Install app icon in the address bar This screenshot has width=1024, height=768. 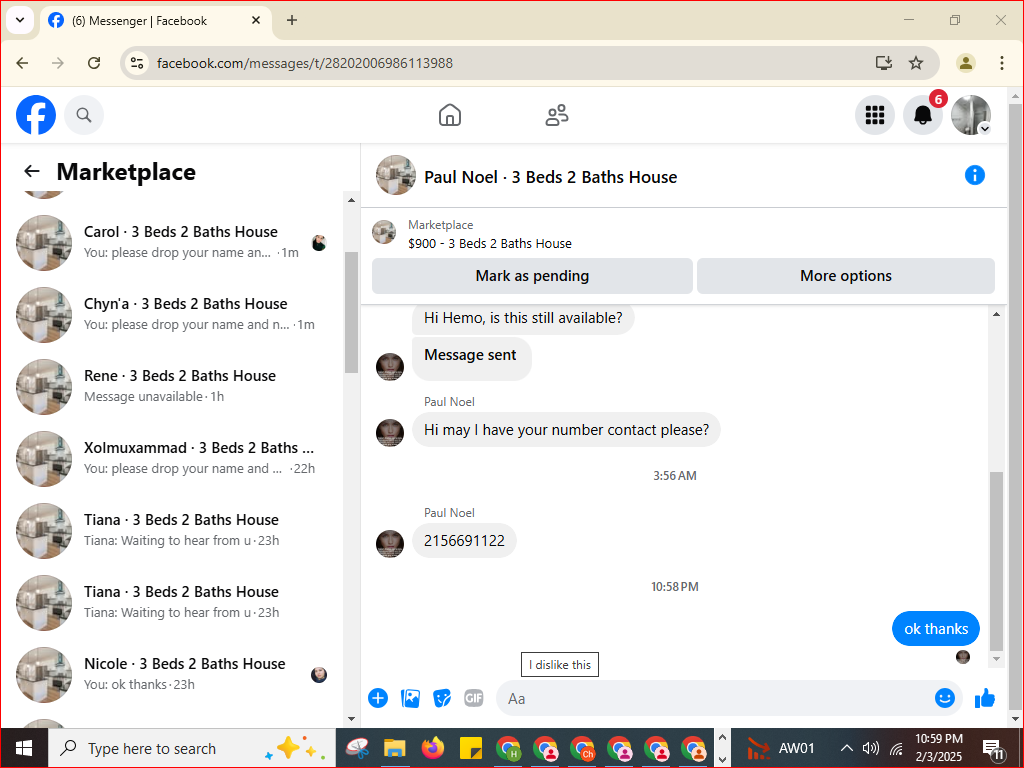coord(884,63)
